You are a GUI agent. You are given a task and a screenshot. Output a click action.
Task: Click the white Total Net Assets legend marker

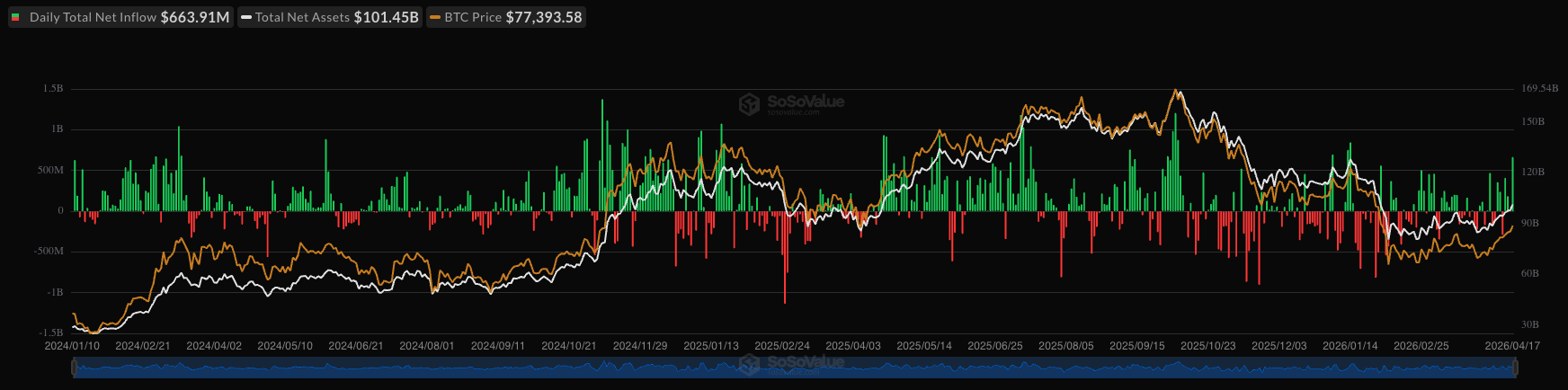pos(246,17)
